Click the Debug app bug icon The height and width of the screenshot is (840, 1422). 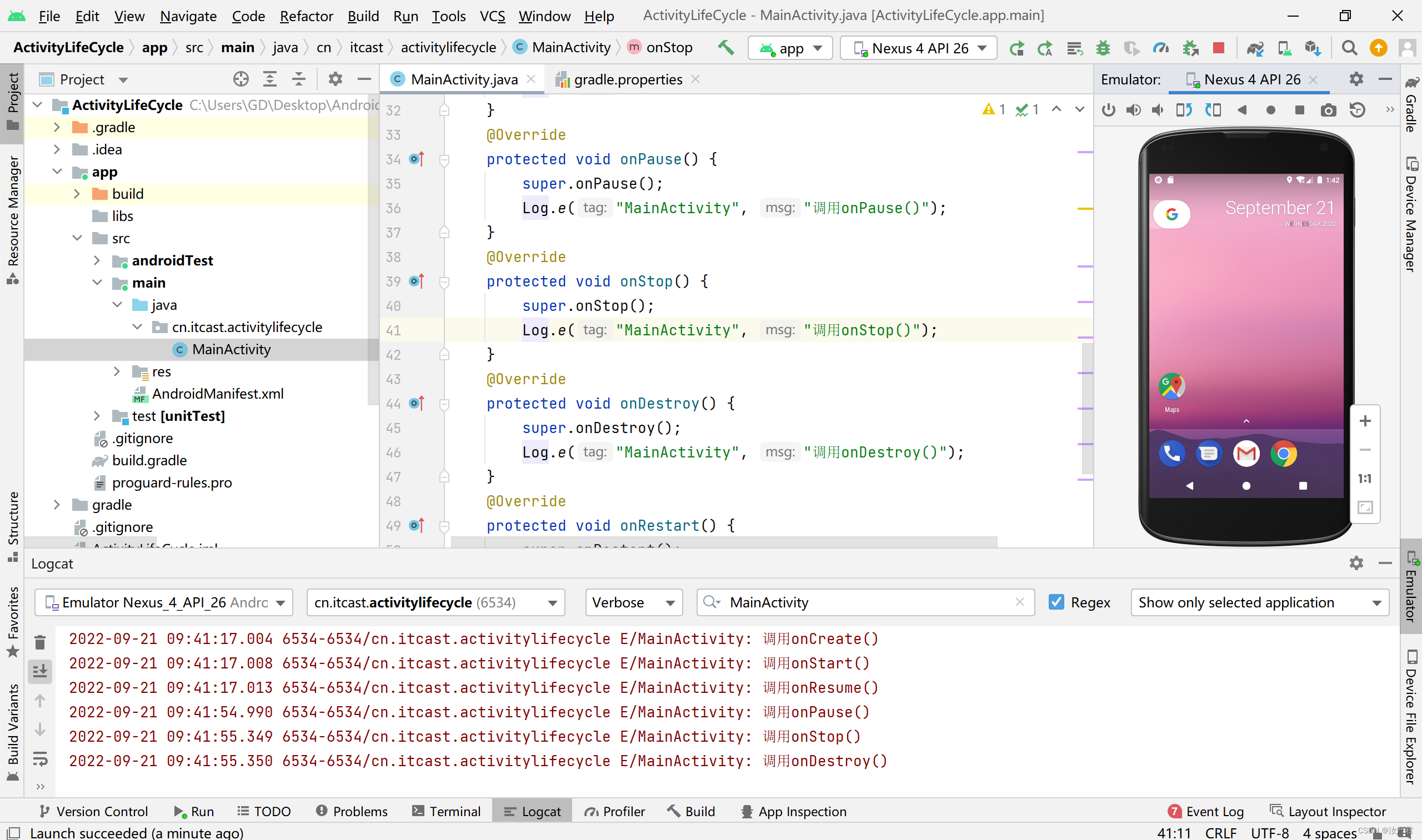pyautogui.click(x=1103, y=48)
